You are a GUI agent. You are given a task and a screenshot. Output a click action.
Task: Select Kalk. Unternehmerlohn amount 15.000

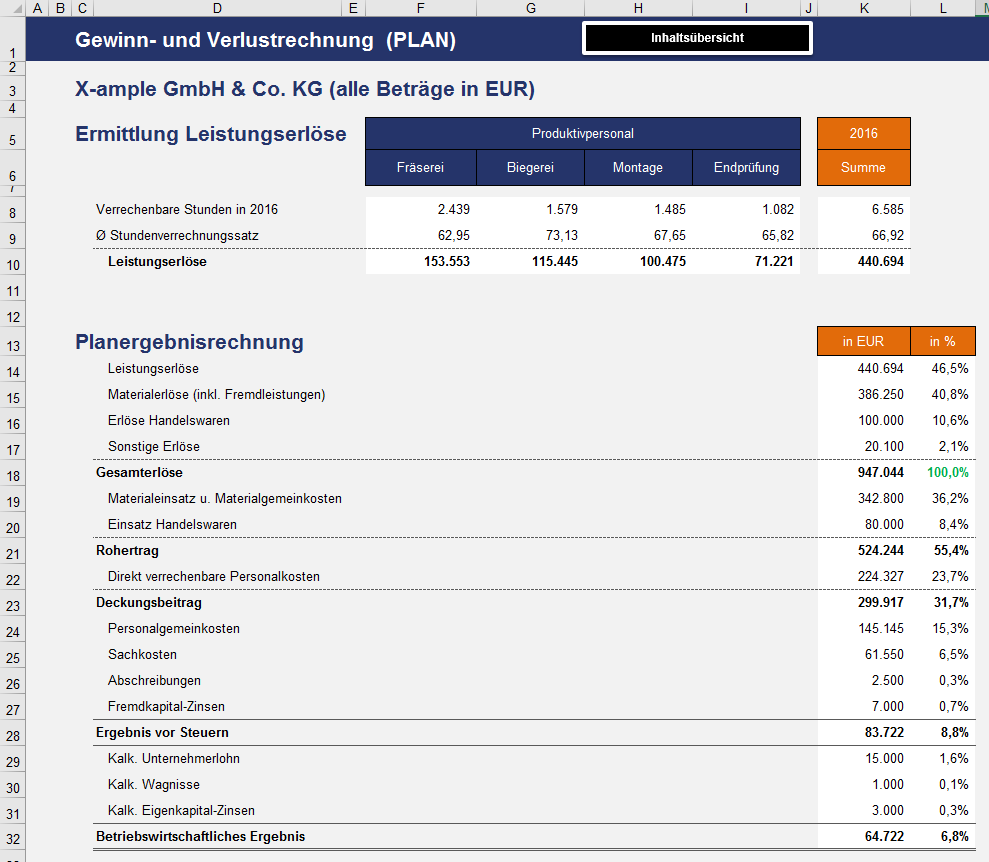pyautogui.click(x=863, y=759)
